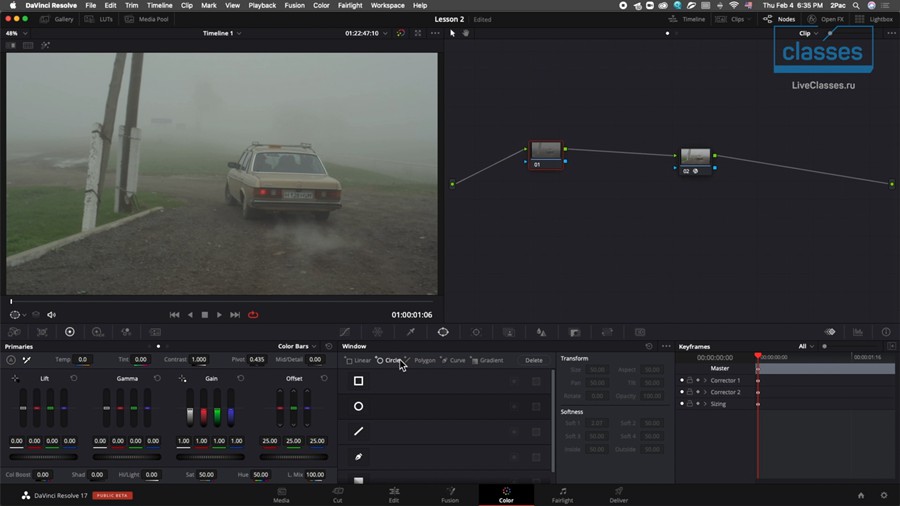The height and width of the screenshot is (506, 900).
Task: Expand the Corrector 2 keyframe track
Action: coord(705,392)
